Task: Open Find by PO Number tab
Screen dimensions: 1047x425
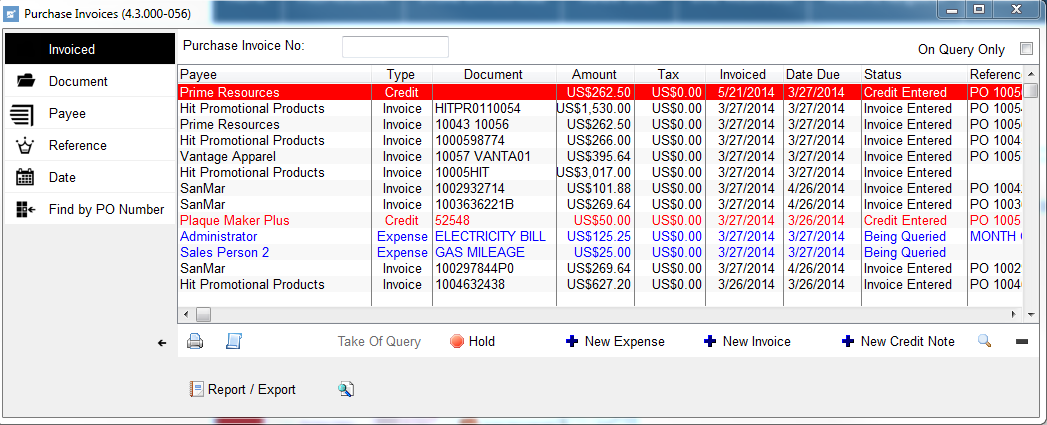Action: [x=89, y=209]
